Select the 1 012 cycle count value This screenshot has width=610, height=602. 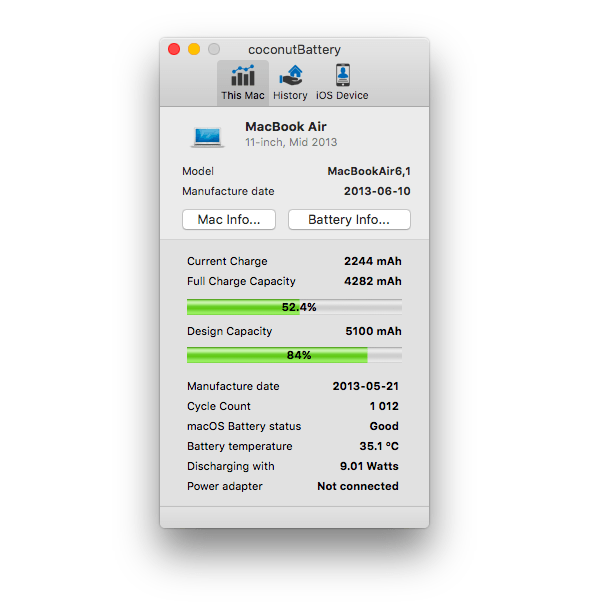384,406
